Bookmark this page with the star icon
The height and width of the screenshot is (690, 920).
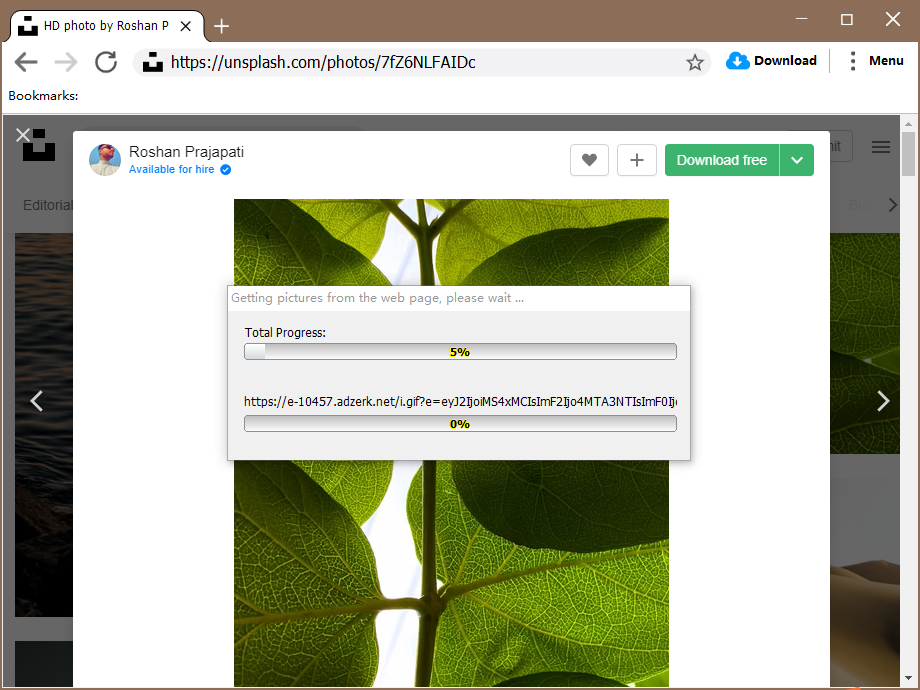click(695, 62)
